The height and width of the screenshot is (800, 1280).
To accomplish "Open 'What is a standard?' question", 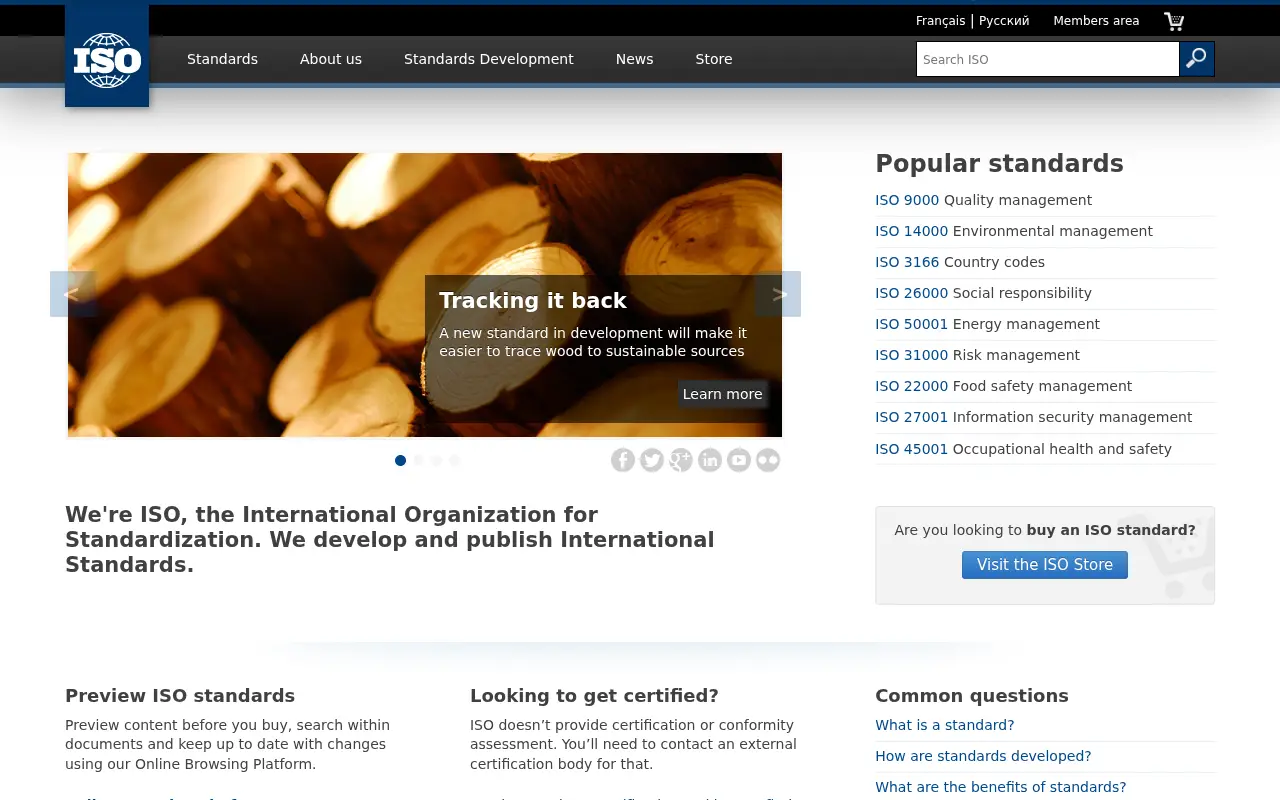I will click(x=944, y=725).
